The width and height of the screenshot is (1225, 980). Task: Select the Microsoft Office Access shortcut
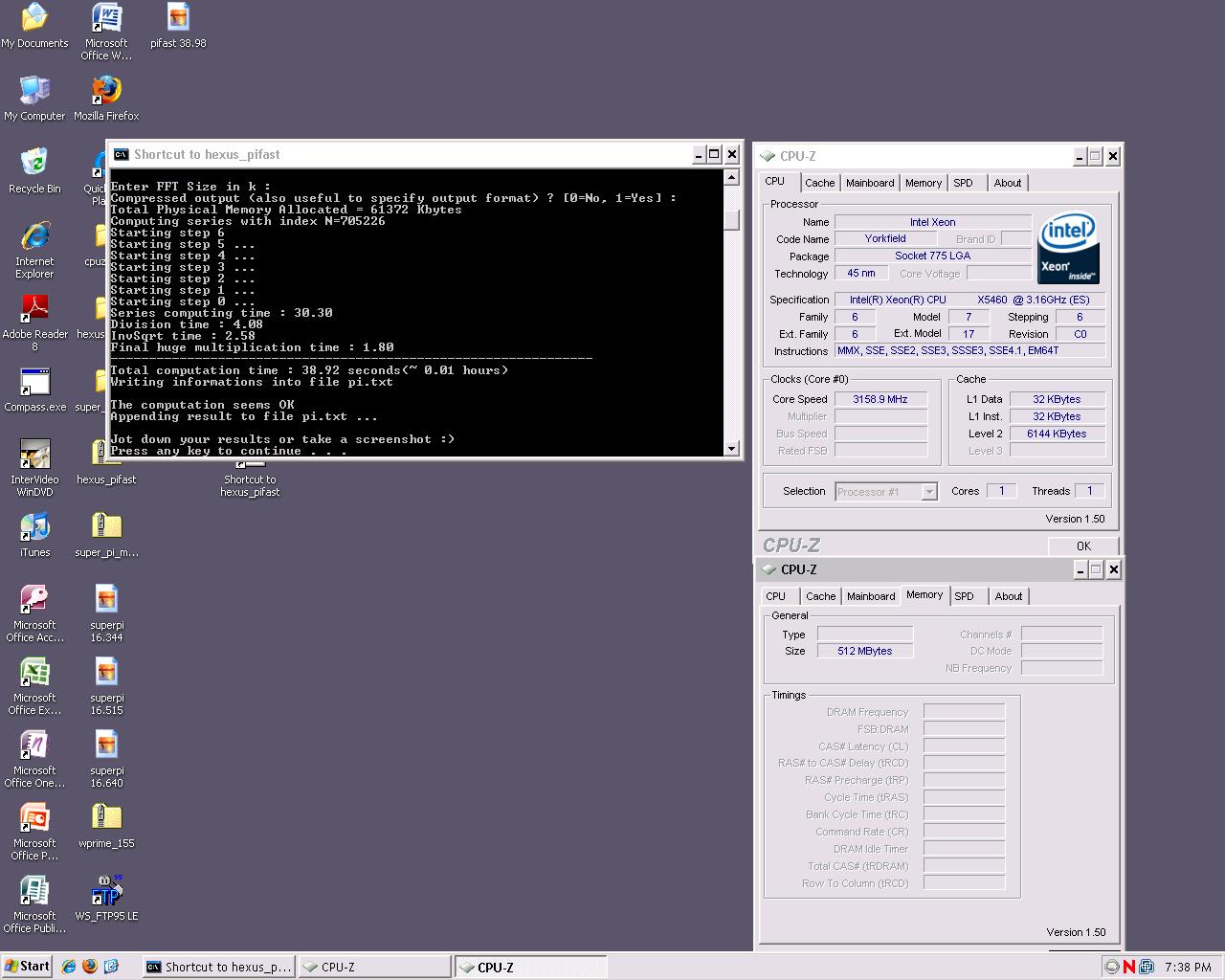(34, 613)
